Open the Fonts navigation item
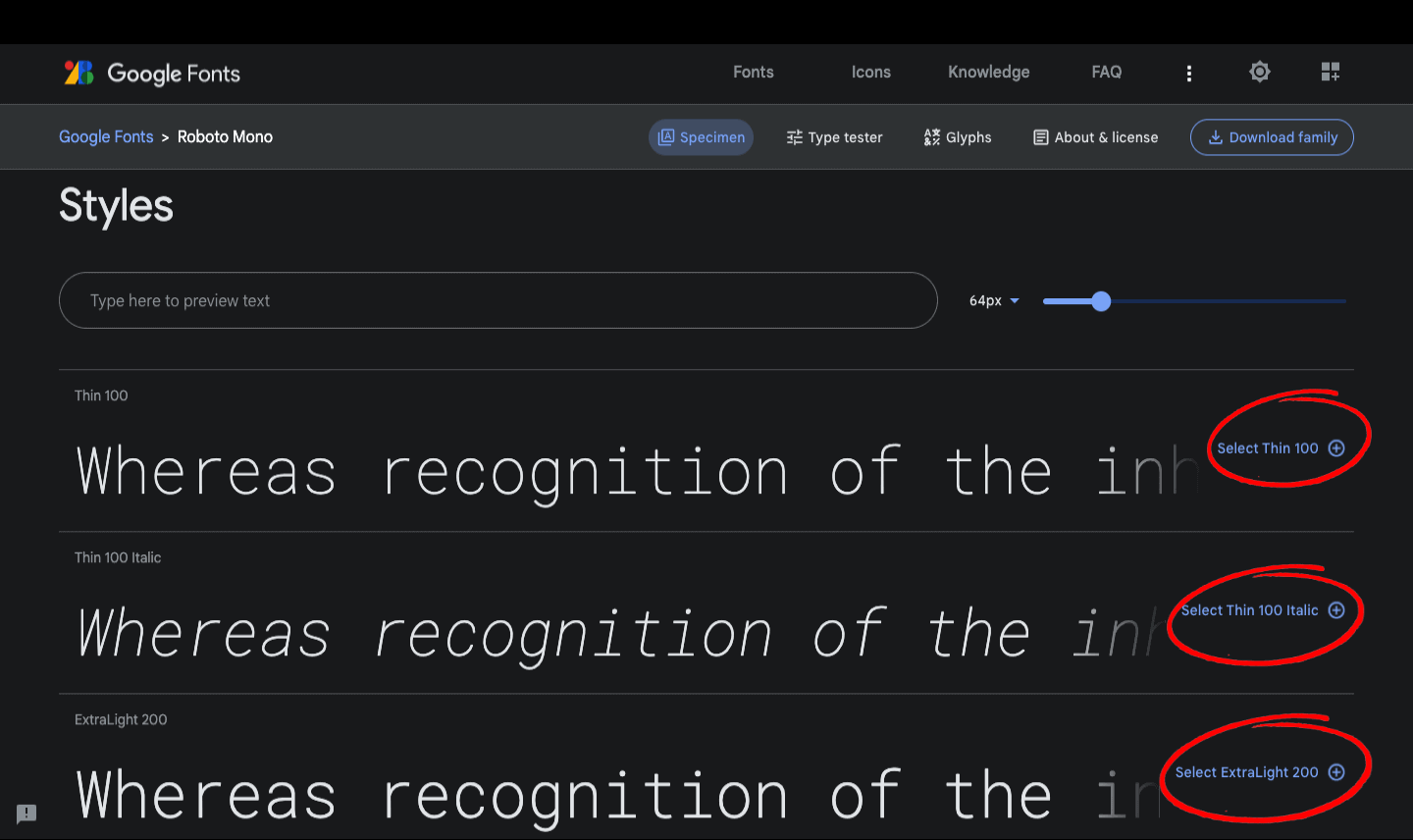This screenshot has height=840, width=1413. [x=754, y=73]
